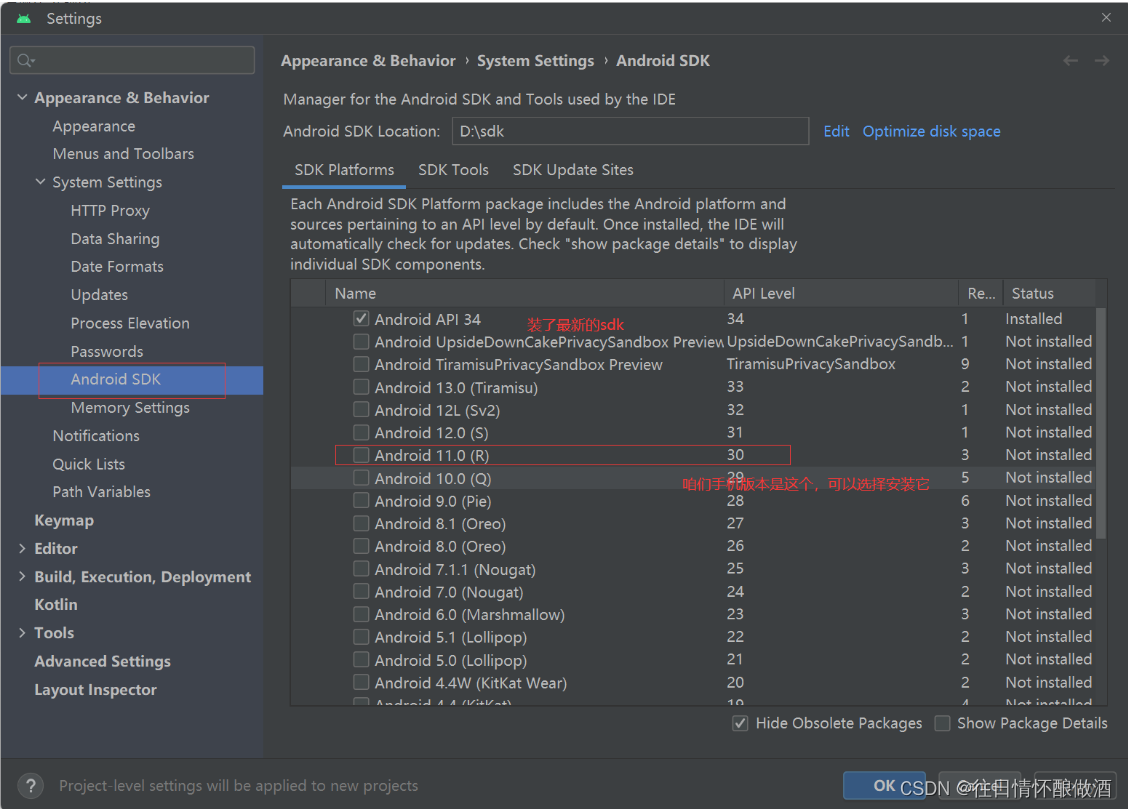Check Android UpsideDownCakePrivacySandbox Preview checkbox
Screen dimensions: 1128x809
point(361,341)
